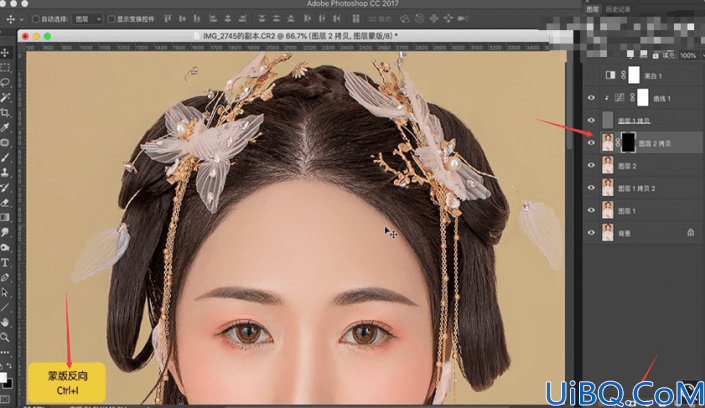Viewport: 705px width, 408px height.
Task: Select the Eraser tool
Action: (5, 202)
